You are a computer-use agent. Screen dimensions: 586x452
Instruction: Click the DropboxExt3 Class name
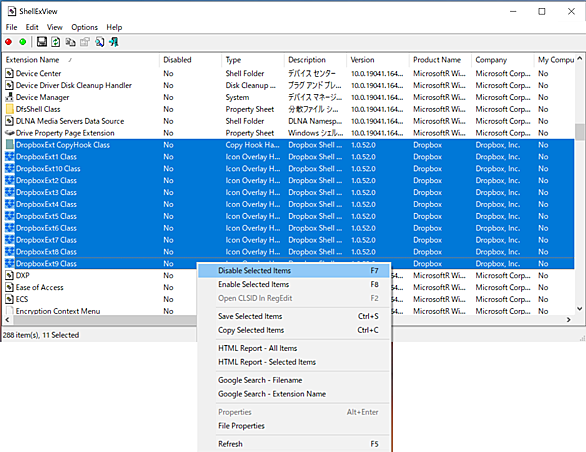46,193
